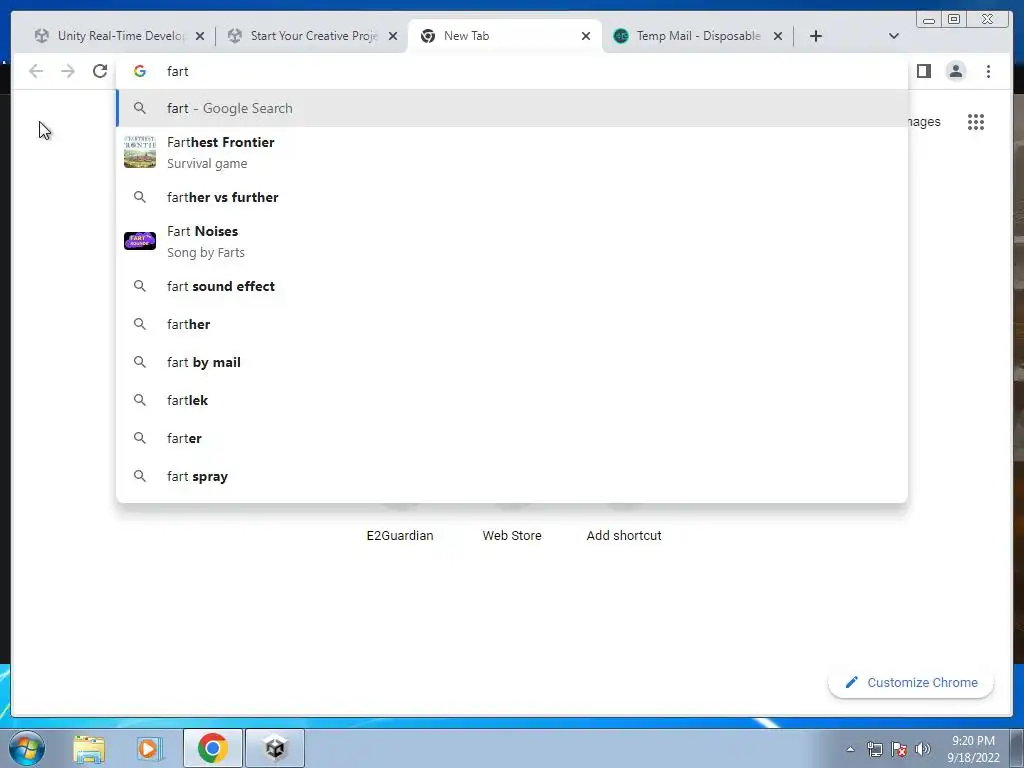Open the Chrome three-dot menu

click(x=988, y=71)
